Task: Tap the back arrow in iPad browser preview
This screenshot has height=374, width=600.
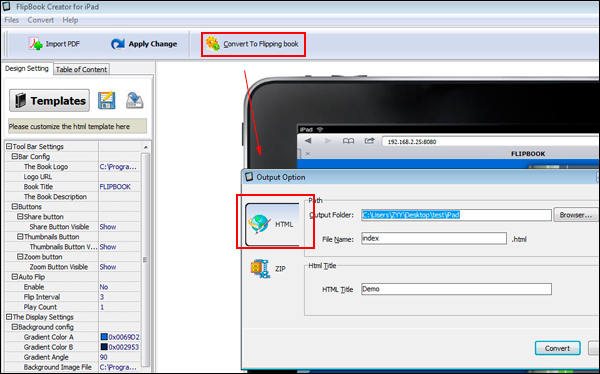Action: 308,141
